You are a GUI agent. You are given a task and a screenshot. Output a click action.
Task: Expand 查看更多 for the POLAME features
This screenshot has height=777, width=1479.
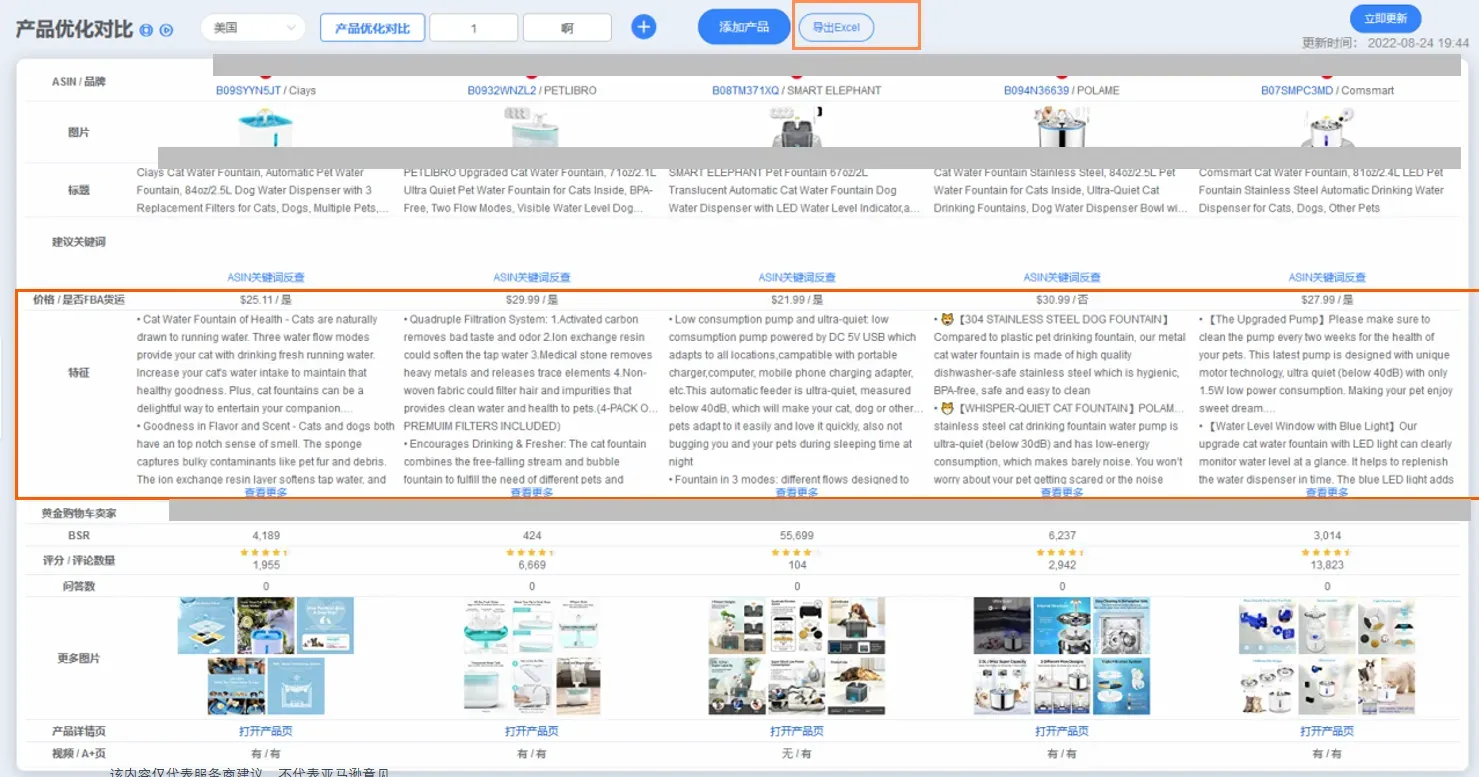pos(1062,492)
